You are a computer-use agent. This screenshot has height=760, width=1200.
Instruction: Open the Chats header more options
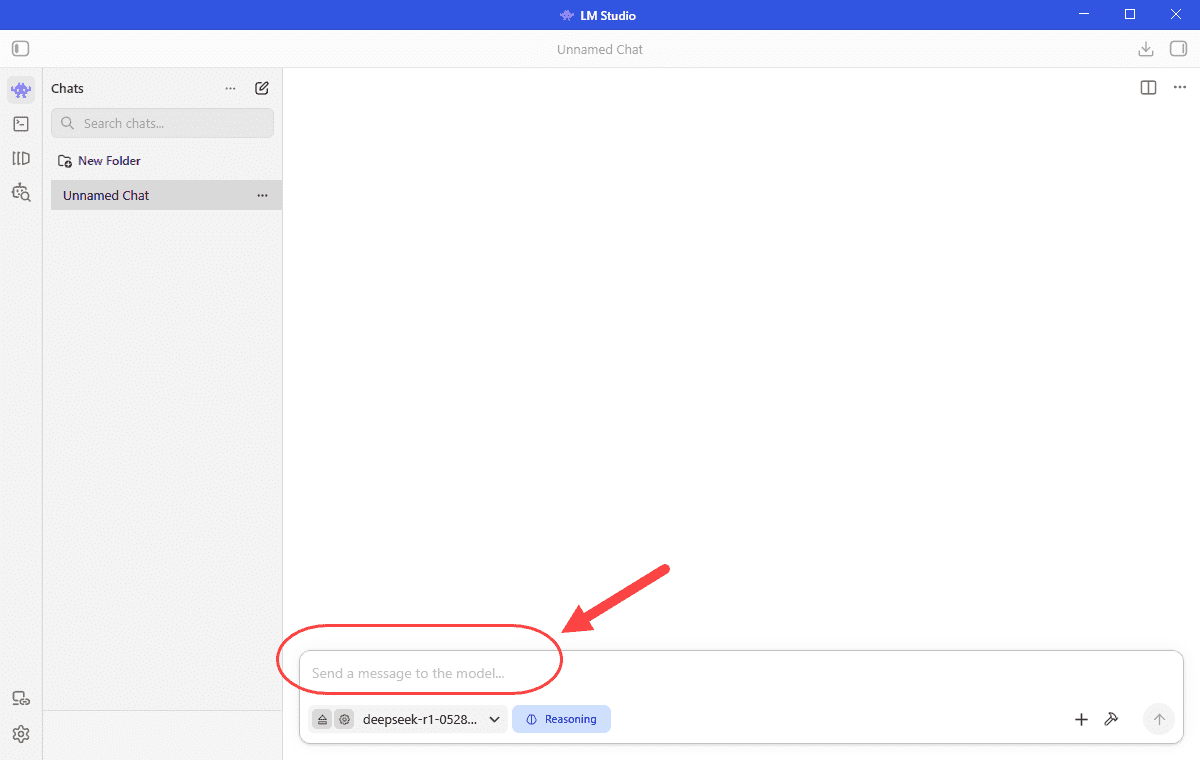click(231, 88)
